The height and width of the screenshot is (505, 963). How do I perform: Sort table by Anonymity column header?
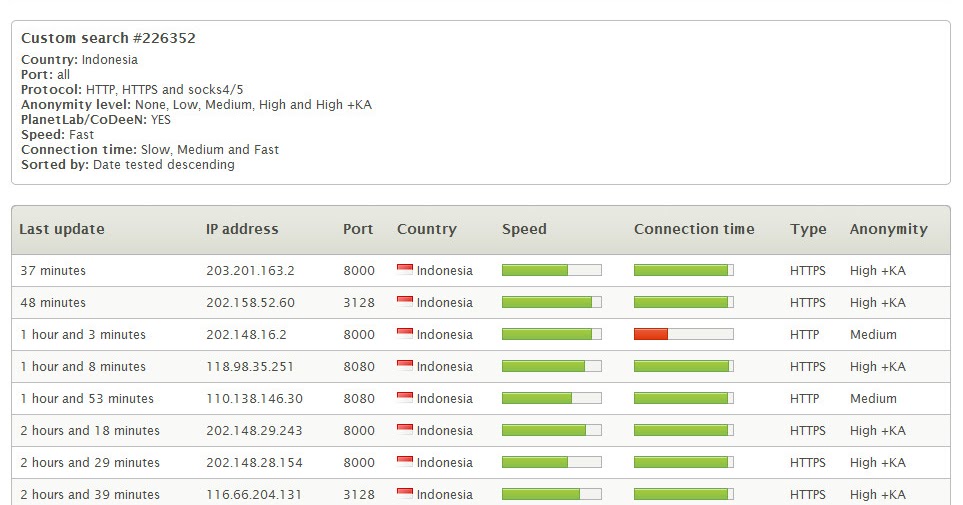point(889,229)
